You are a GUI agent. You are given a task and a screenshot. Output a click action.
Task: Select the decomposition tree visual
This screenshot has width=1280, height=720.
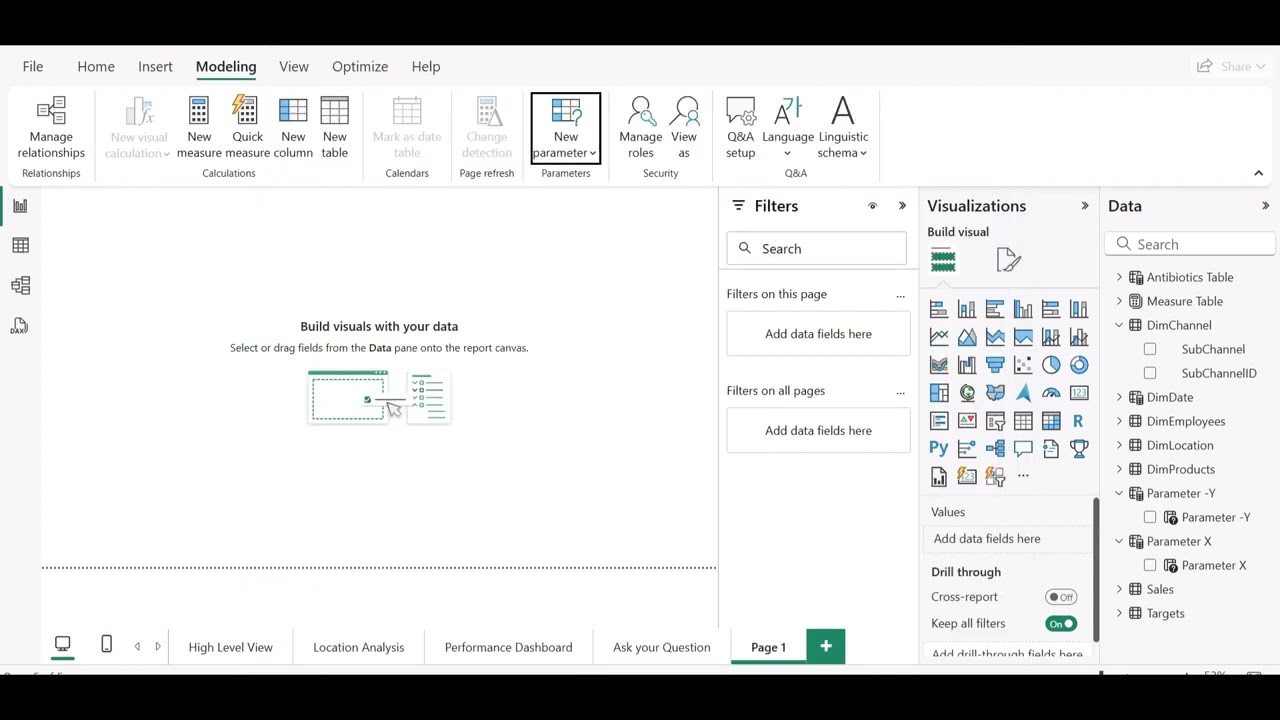click(995, 449)
